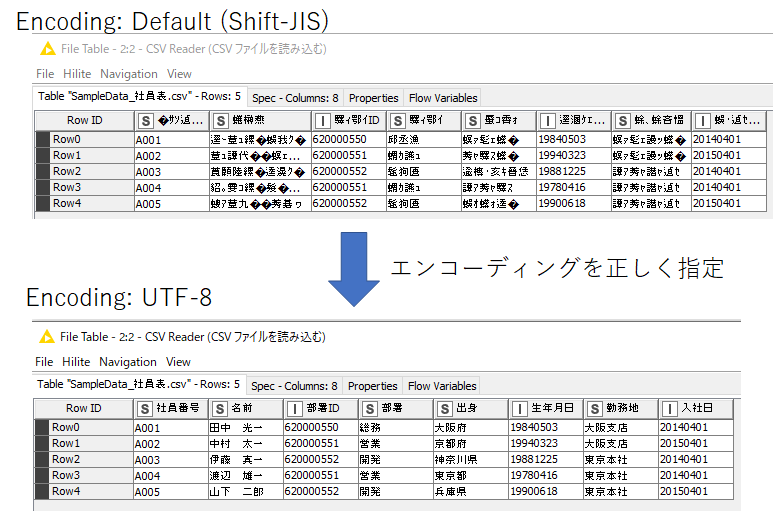Open the Navigation menu in the lower window
Image resolution: width=773 pixels, height=511 pixels.
click(128, 362)
